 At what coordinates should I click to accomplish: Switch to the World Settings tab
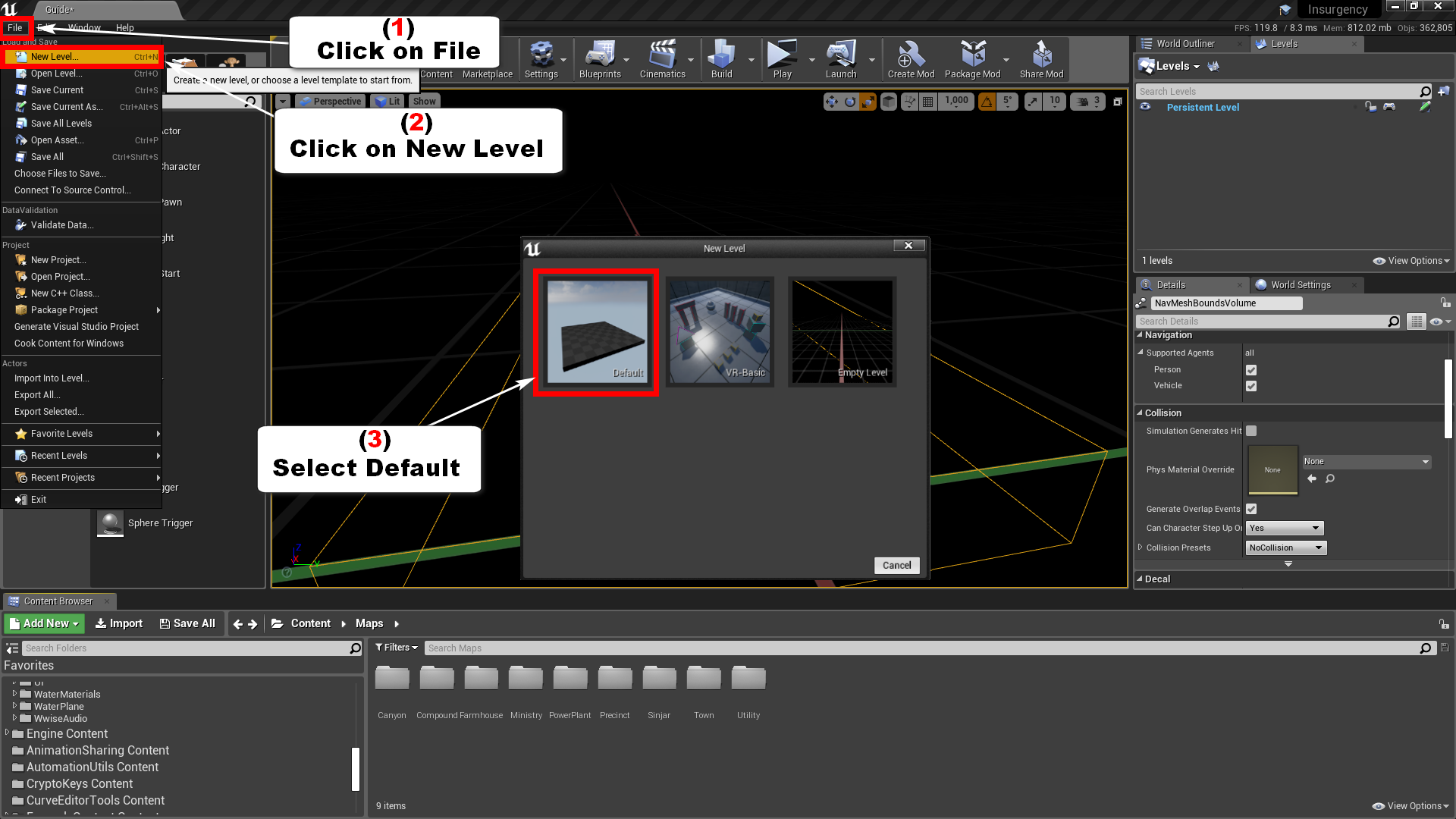click(1301, 285)
